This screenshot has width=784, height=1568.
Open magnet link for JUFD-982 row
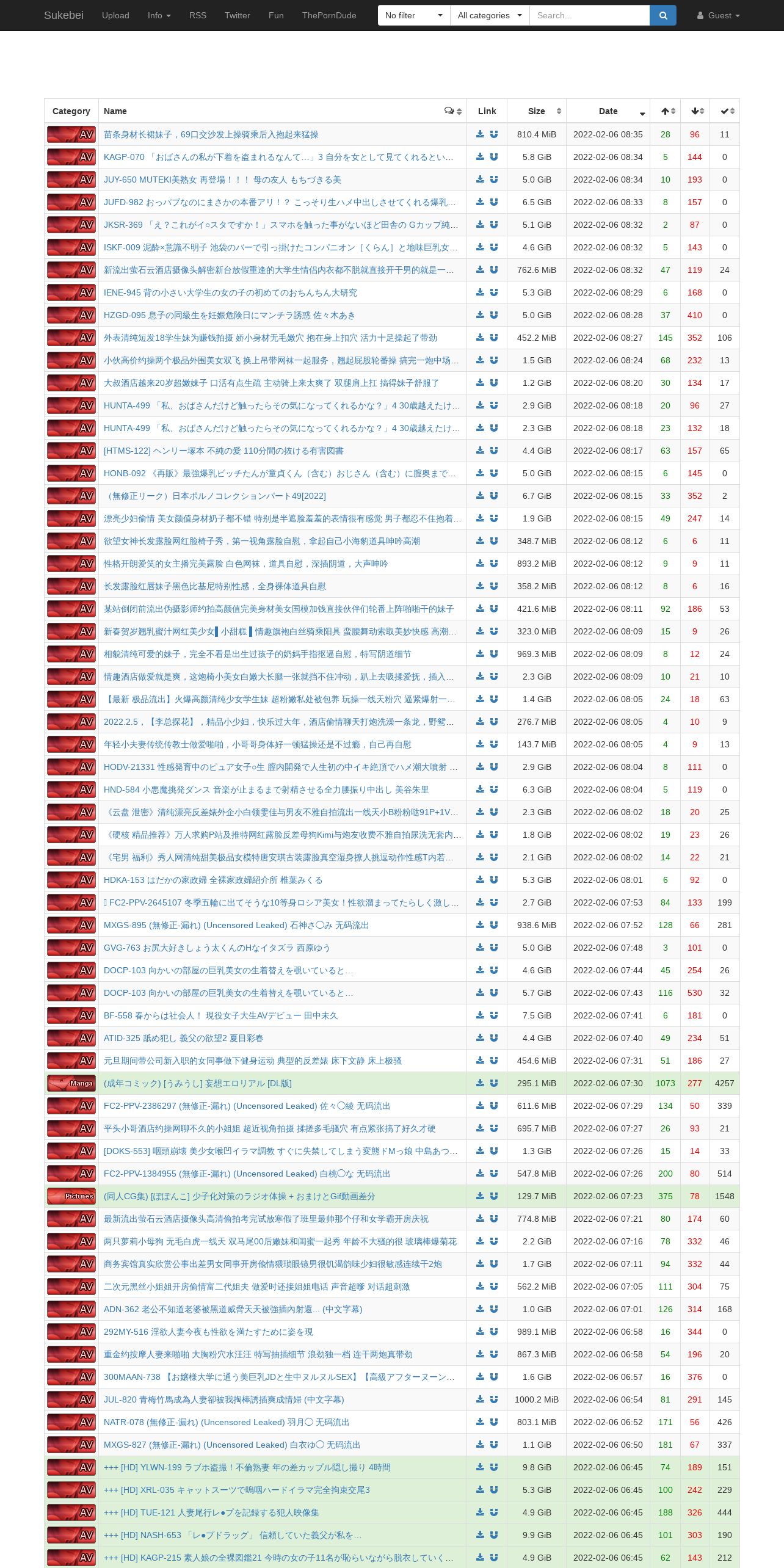point(494,202)
